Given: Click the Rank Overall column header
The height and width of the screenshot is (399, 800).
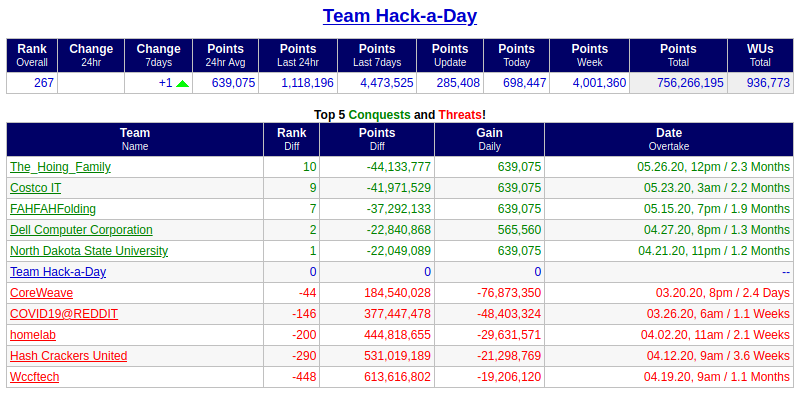Looking at the screenshot, I should coord(32,55).
